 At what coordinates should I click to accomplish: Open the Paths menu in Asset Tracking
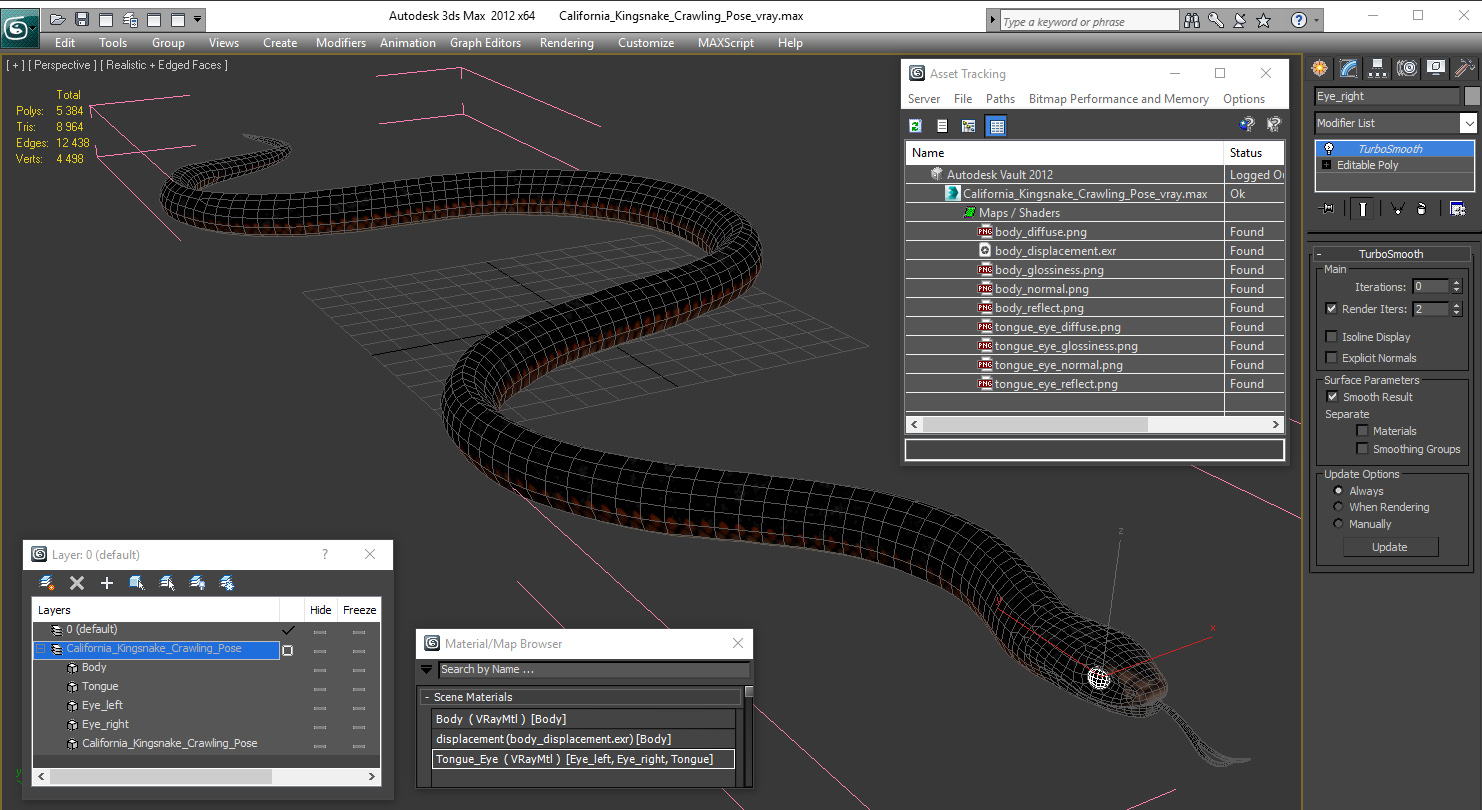tap(1000, 99)
